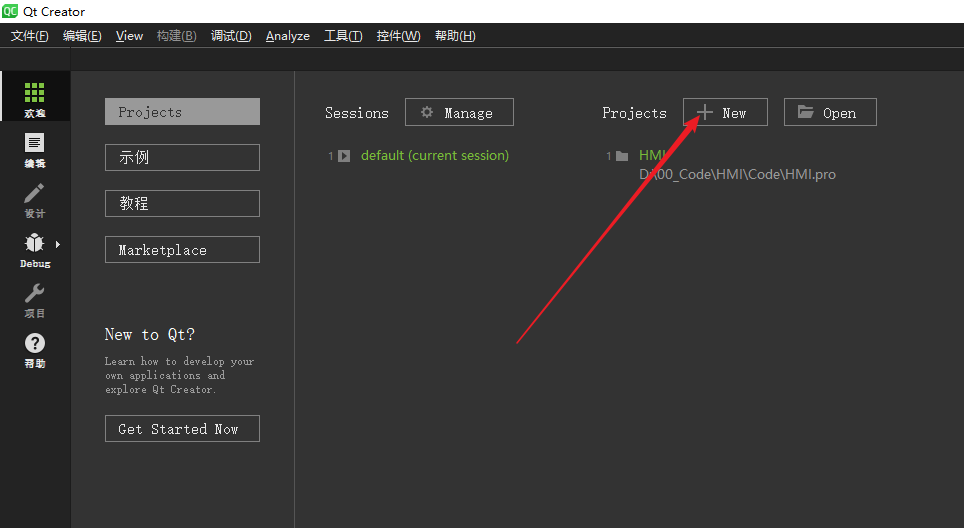This screenshot has width=964, height=528.
Task: Click the HMI.pro project path
Action: (737, 175)
